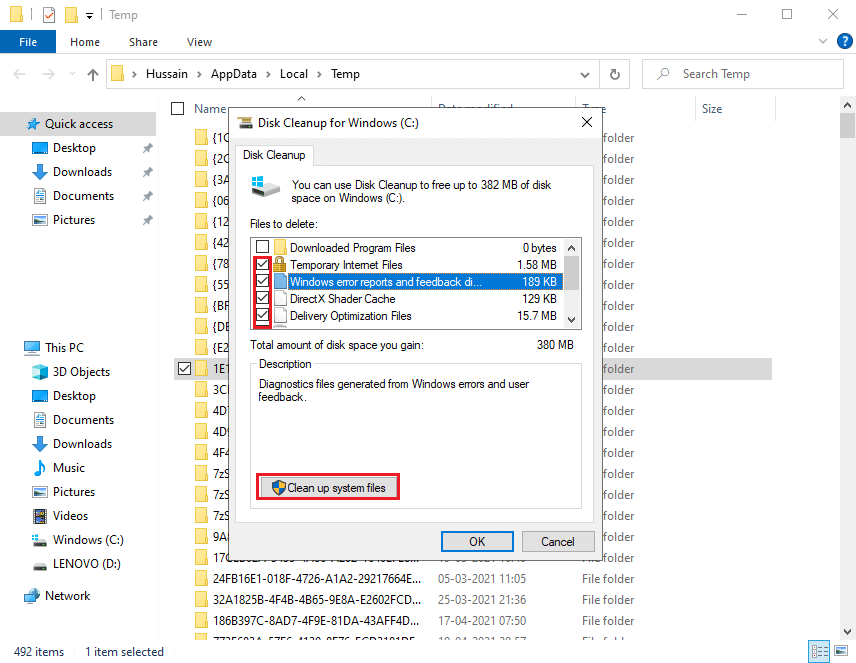Viewport: 856px width, 663px height.
Task: Expand the address bar history dropdown
Action: click(585, 74)
